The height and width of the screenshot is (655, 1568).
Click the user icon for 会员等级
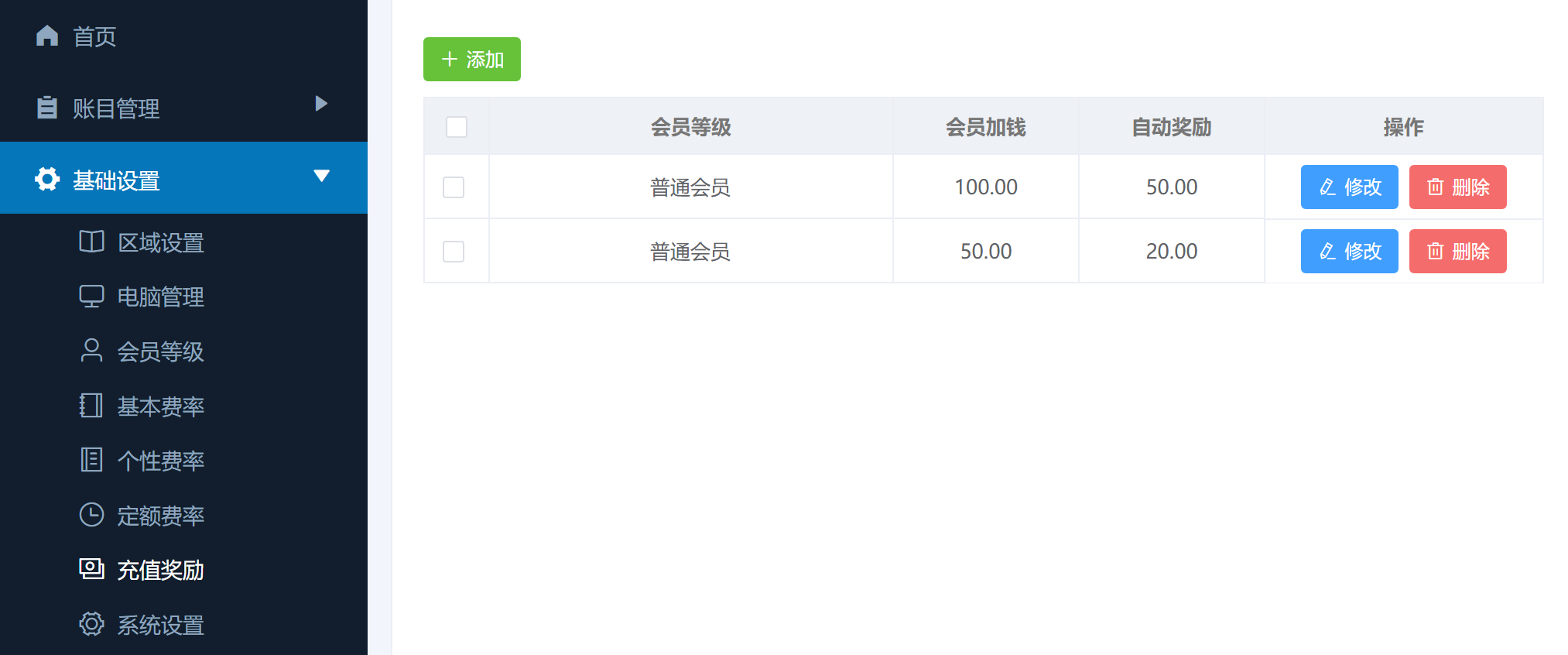tap(91, 351)
